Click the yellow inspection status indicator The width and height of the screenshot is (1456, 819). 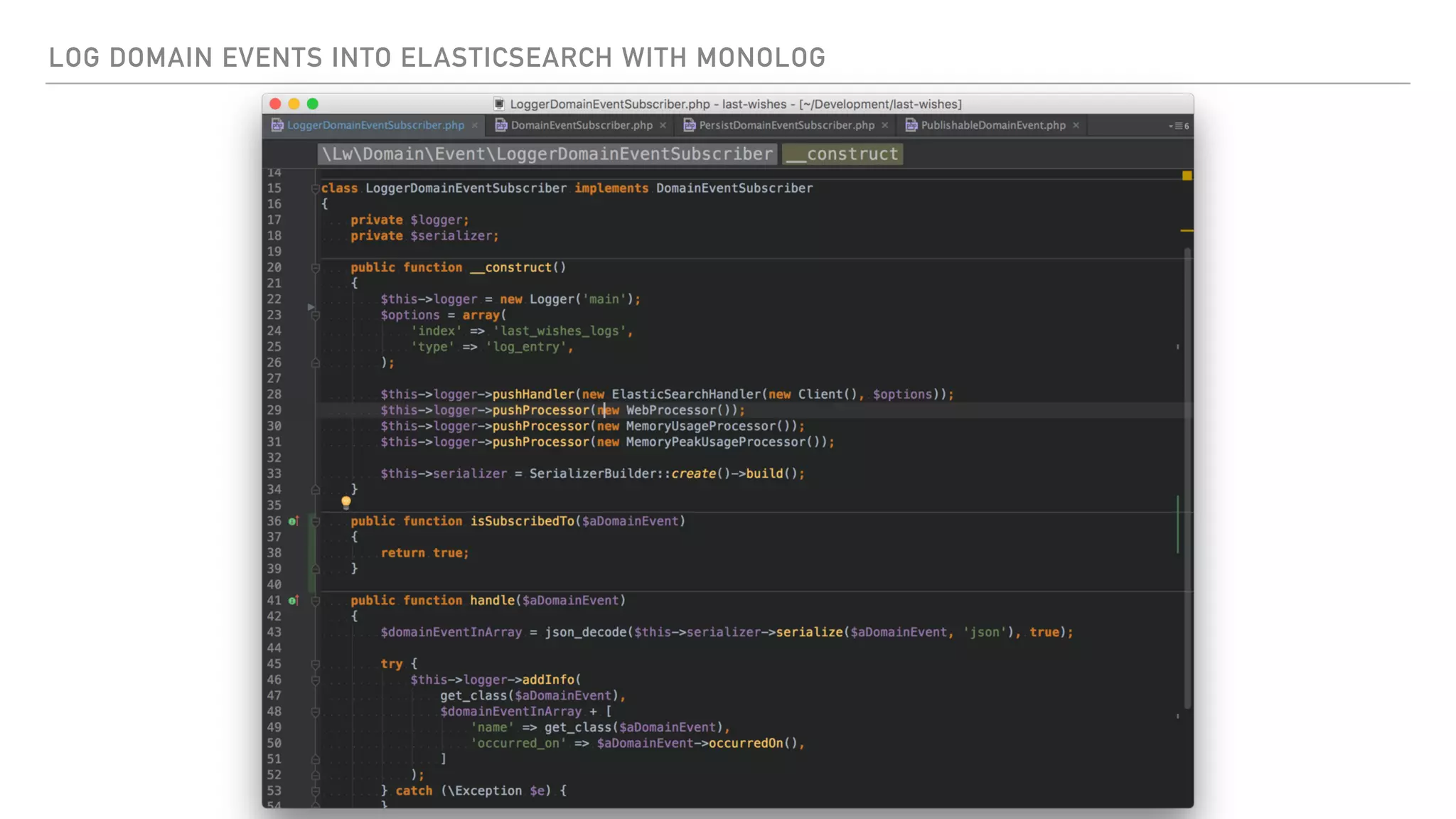(x=1187, y=176)
